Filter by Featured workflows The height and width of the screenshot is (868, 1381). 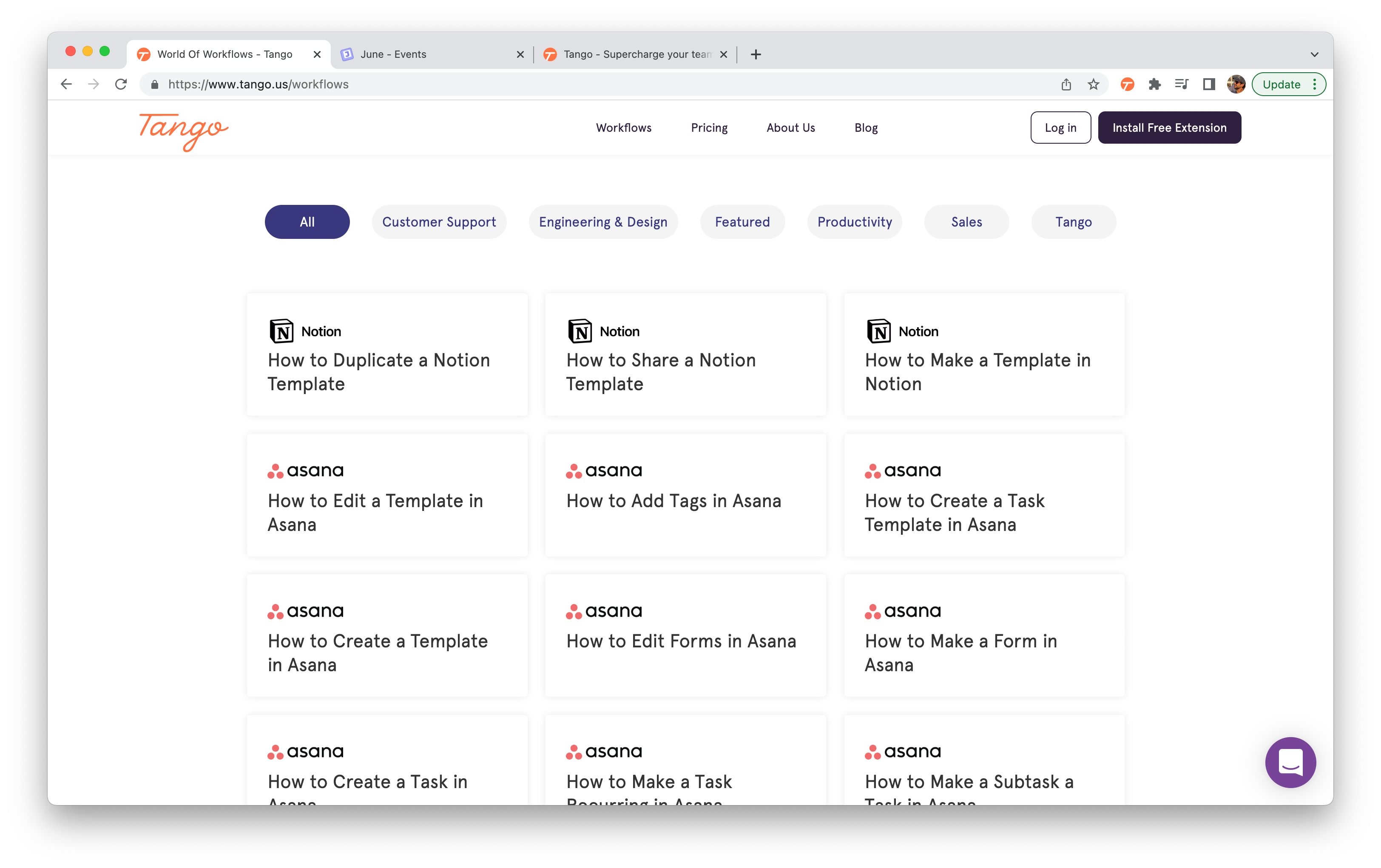(742, 221)
